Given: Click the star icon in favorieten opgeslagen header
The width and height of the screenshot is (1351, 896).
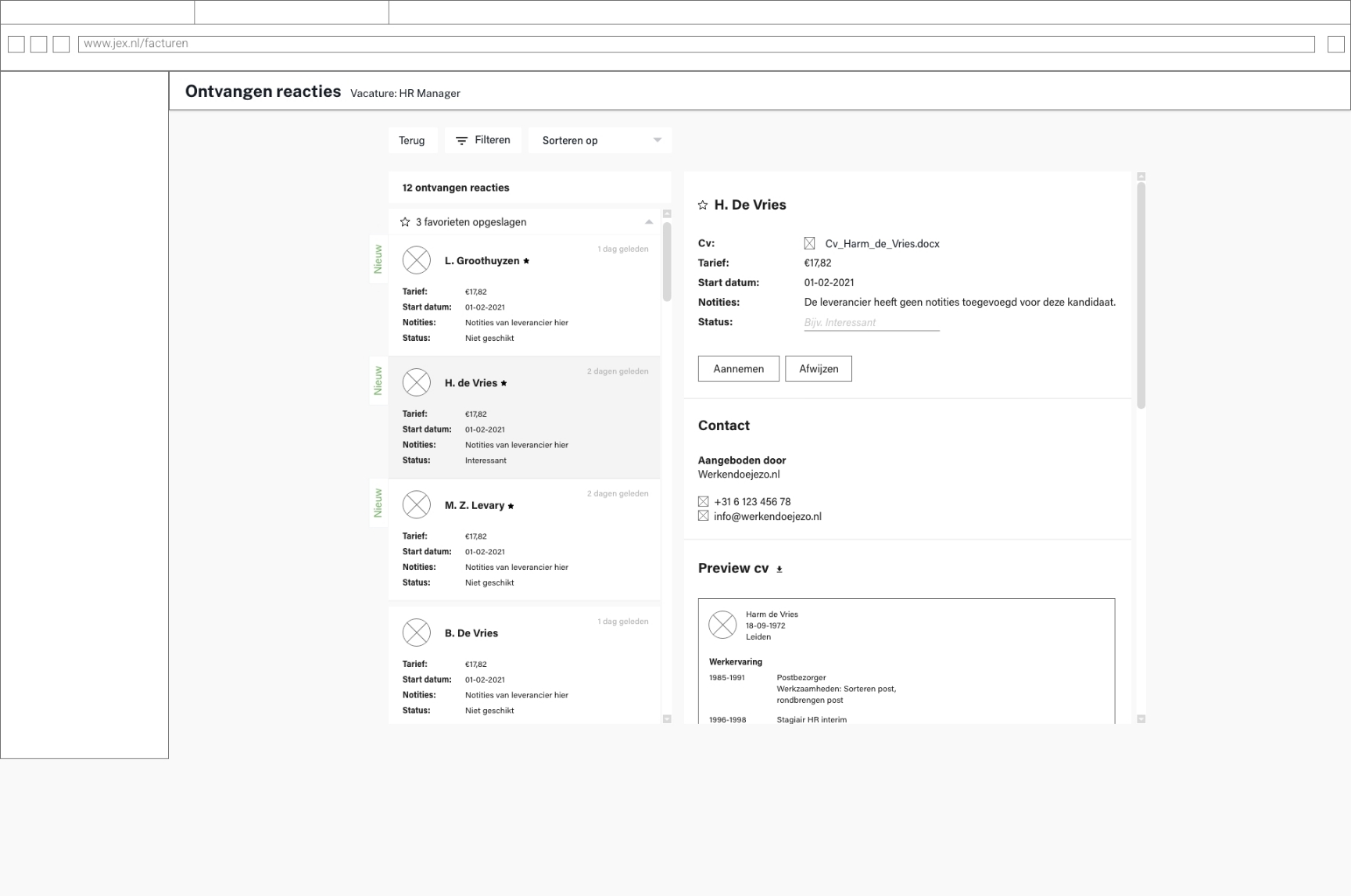Looking at the screenshot, I should pyautogui.click(x=405, y=222).
